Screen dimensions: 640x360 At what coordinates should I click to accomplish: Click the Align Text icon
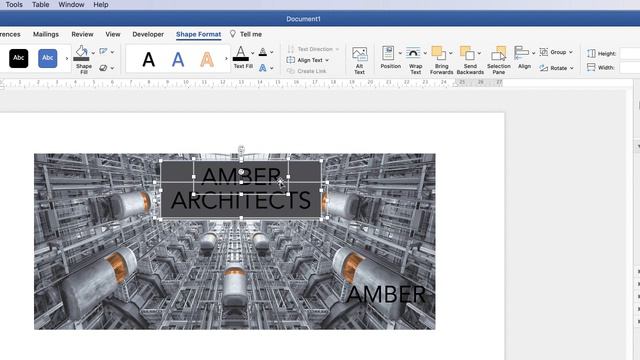click(x=291, y=60)
